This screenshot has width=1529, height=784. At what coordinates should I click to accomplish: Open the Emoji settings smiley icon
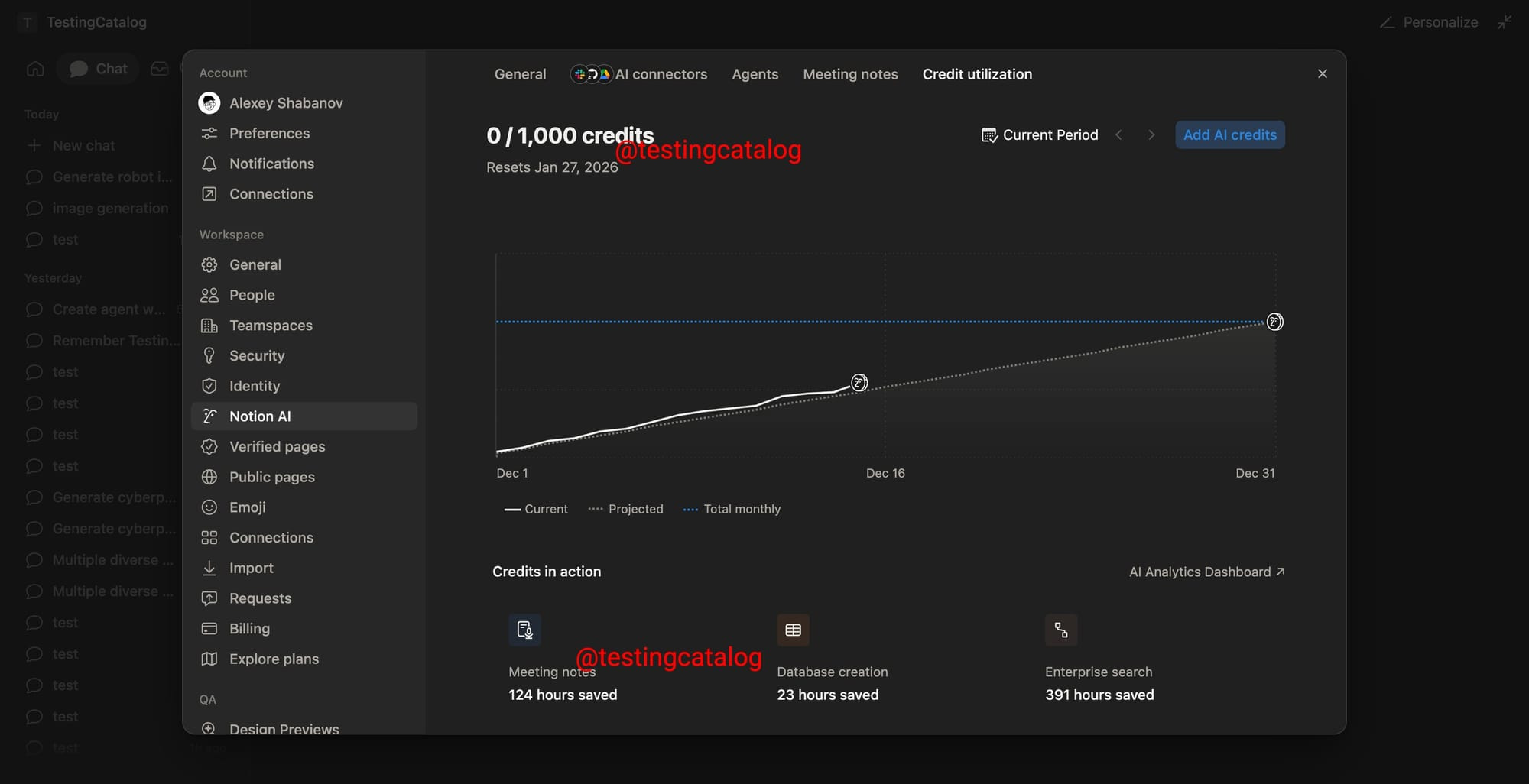[x=209, y=507]
